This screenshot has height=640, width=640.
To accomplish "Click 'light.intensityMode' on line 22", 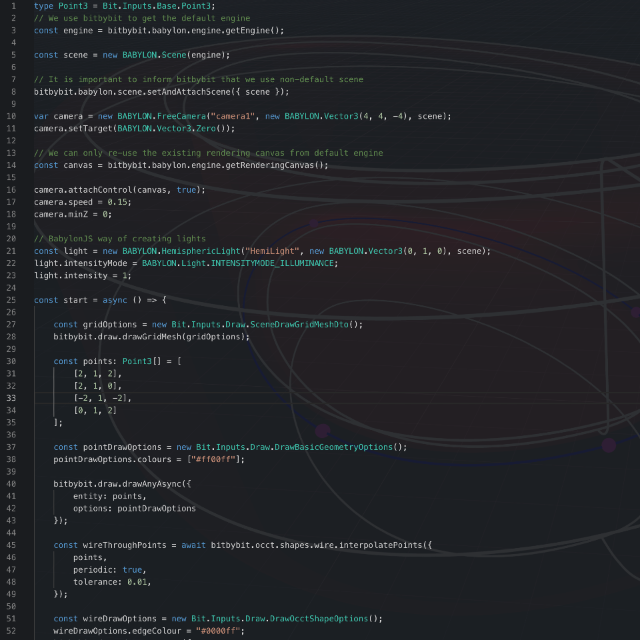I will click(80, 263).
